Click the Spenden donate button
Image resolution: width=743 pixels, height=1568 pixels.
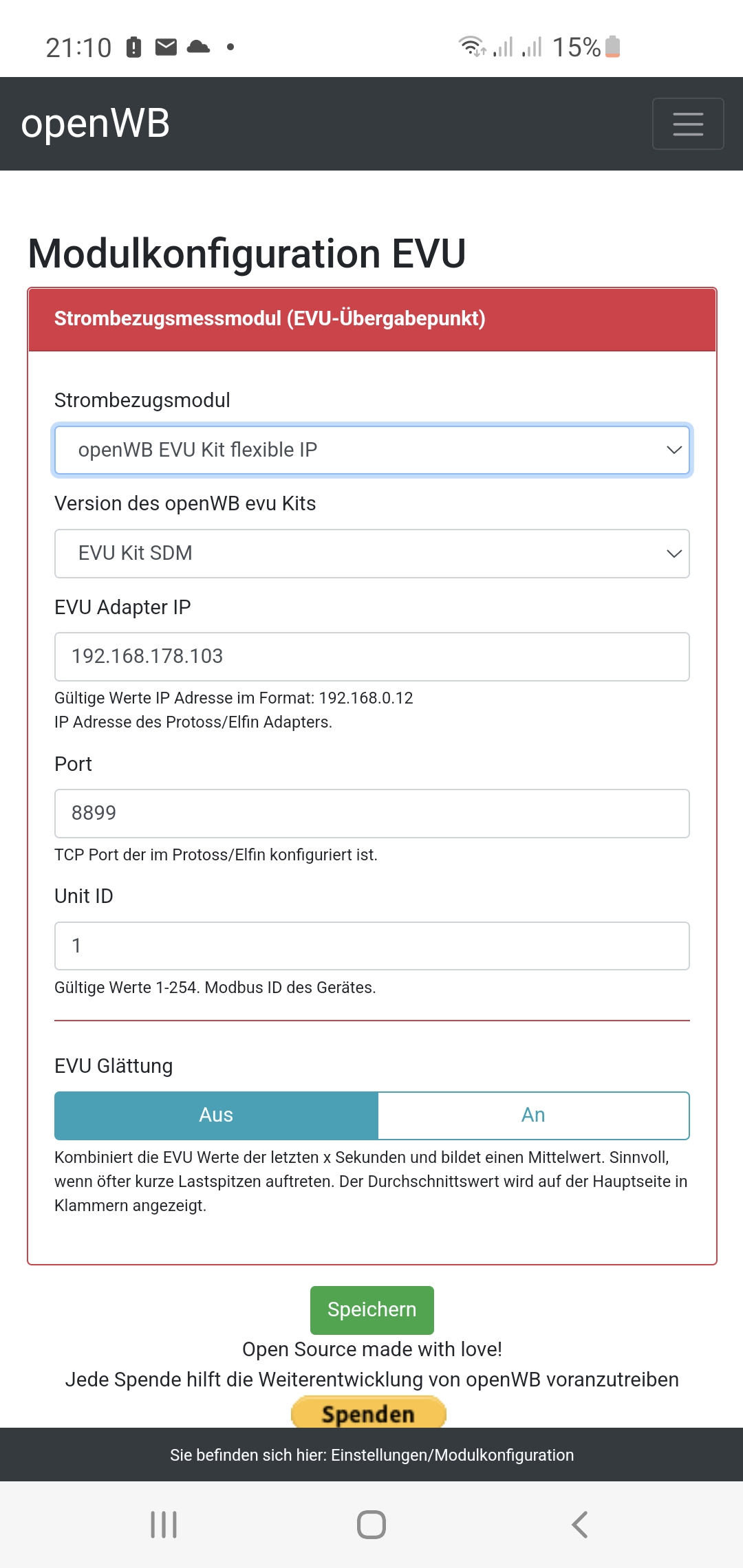(369, 1413)
